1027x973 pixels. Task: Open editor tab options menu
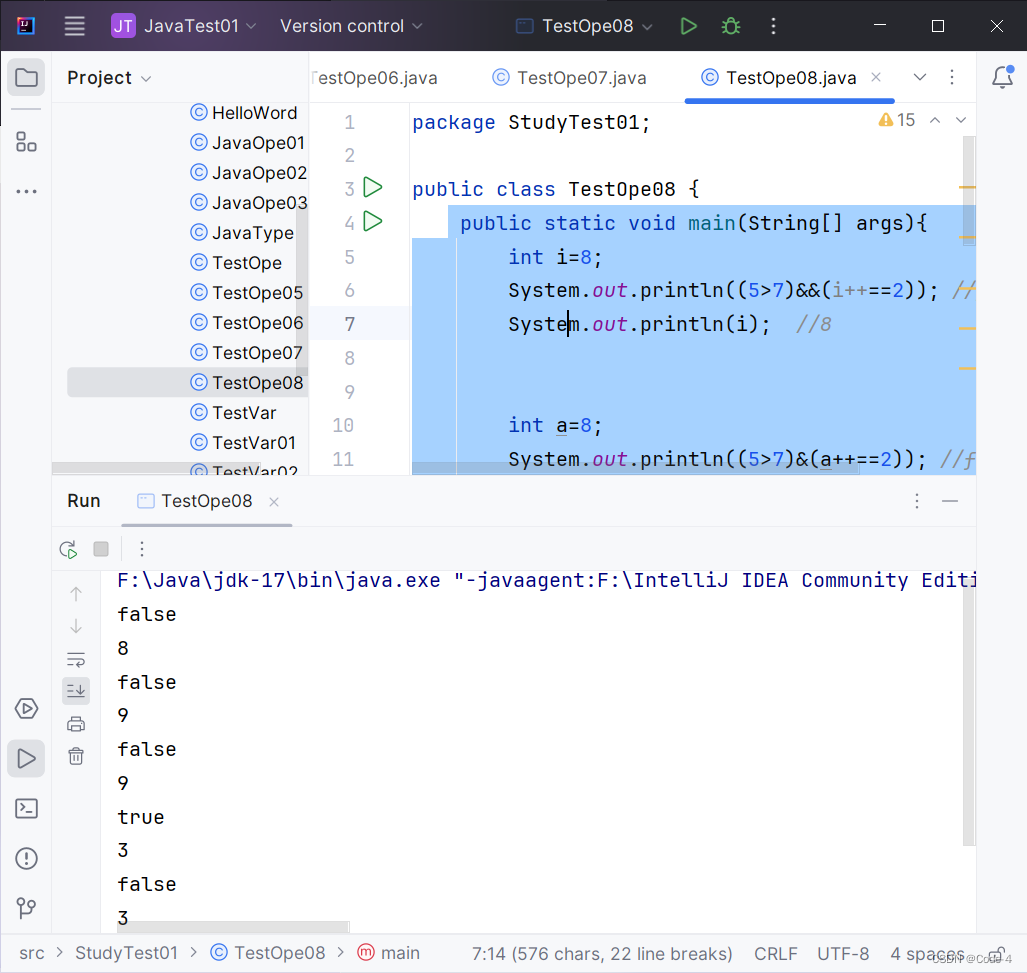952,77
